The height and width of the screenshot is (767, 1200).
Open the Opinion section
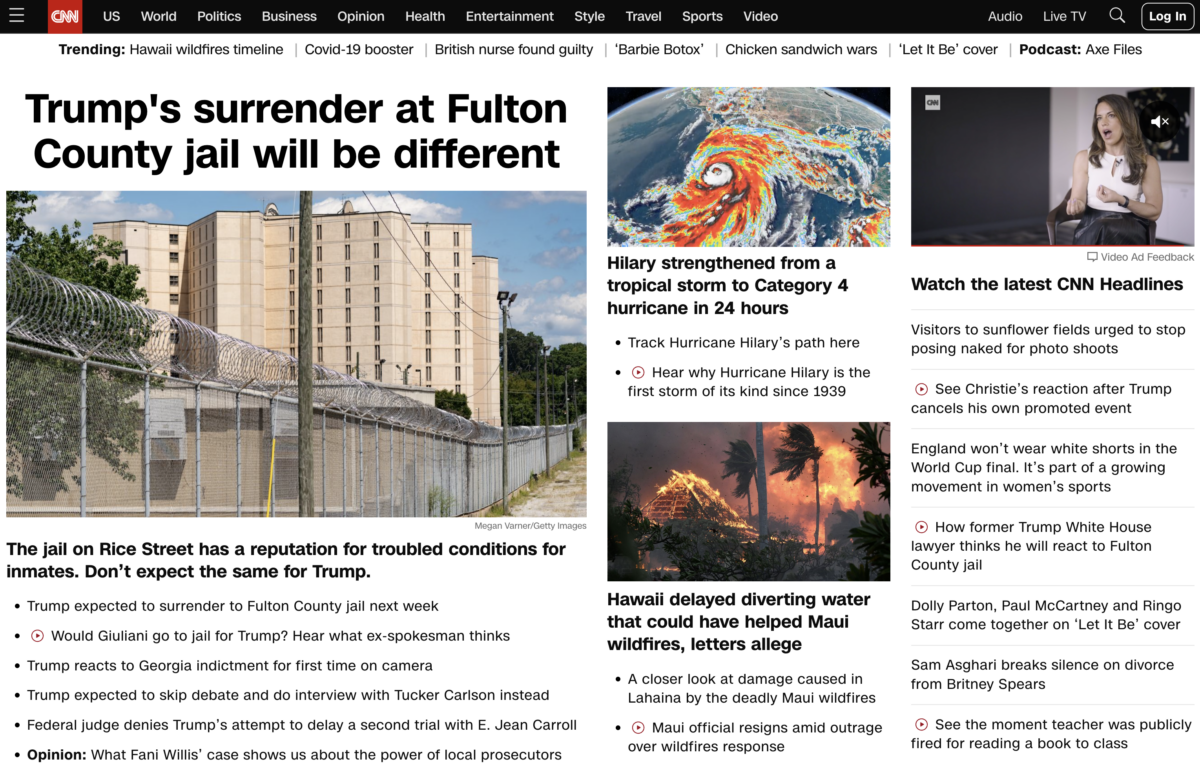click(361, 16)
